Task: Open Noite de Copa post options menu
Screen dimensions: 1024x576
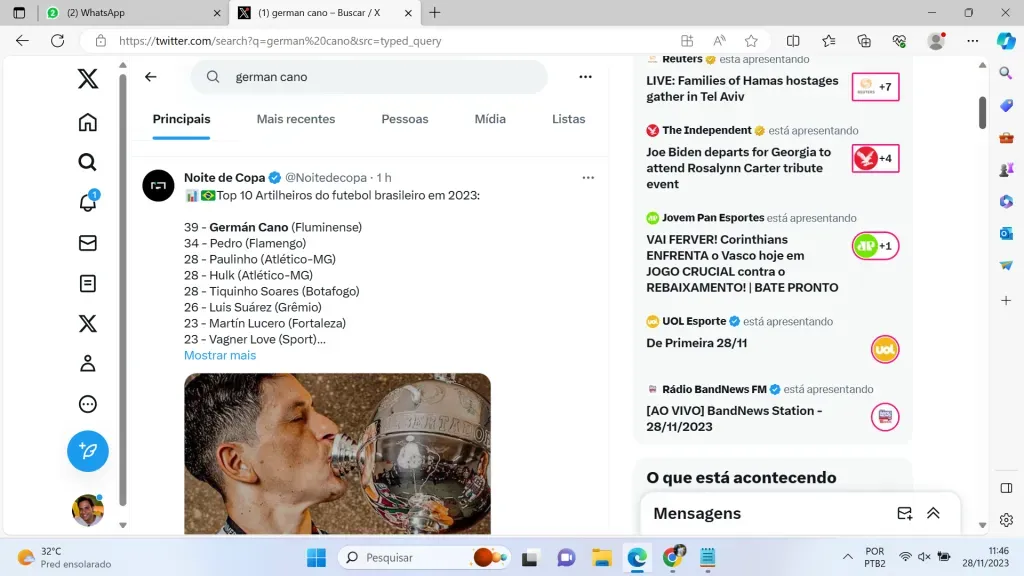Action: pos(588,178)
